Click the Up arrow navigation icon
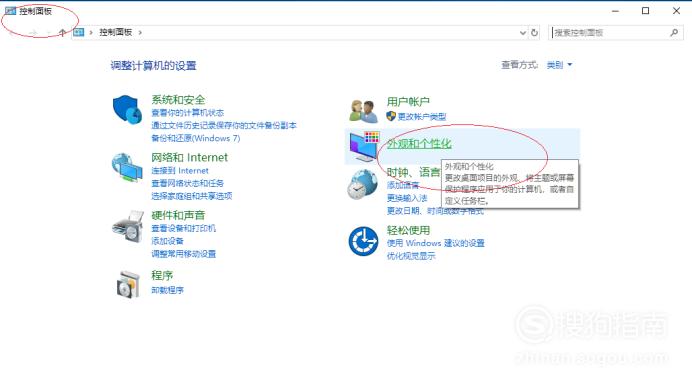The height and width of the screenshot is (392, 692). [62, 32]
